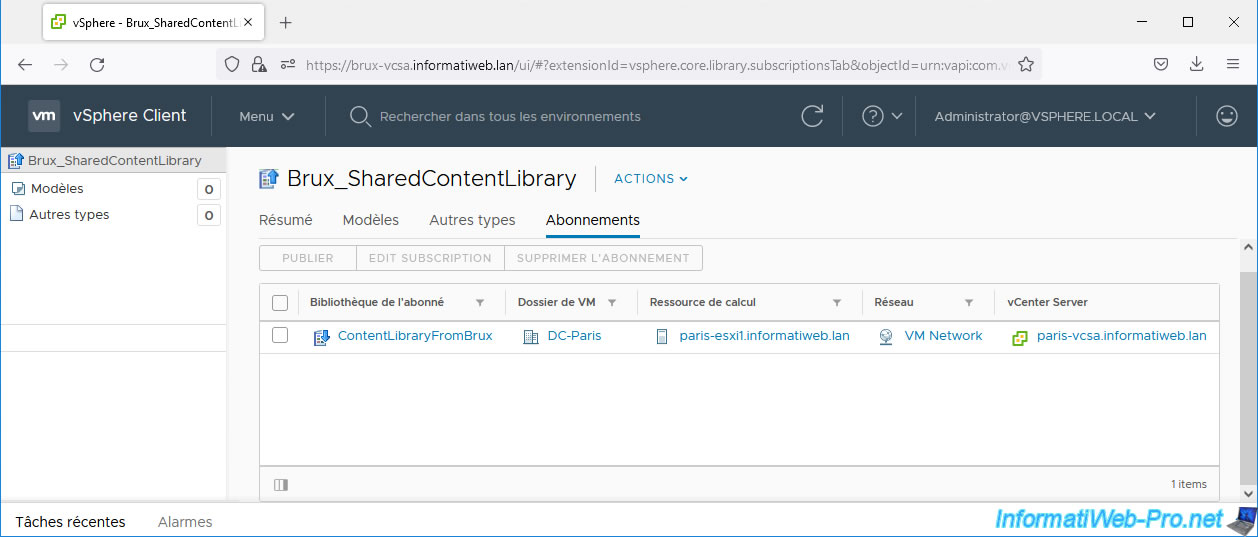Viewport: 1258px width, 537px height.
Task: Switch to the Résumé tab
Action: [x=285, y=220]
